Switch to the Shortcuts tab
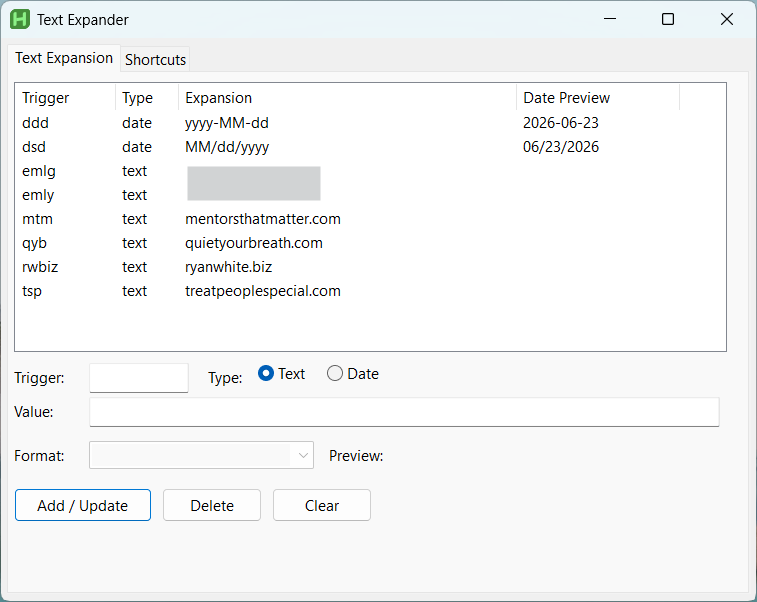This screenshot has height=602, width=757. click(x=155, y=59)
